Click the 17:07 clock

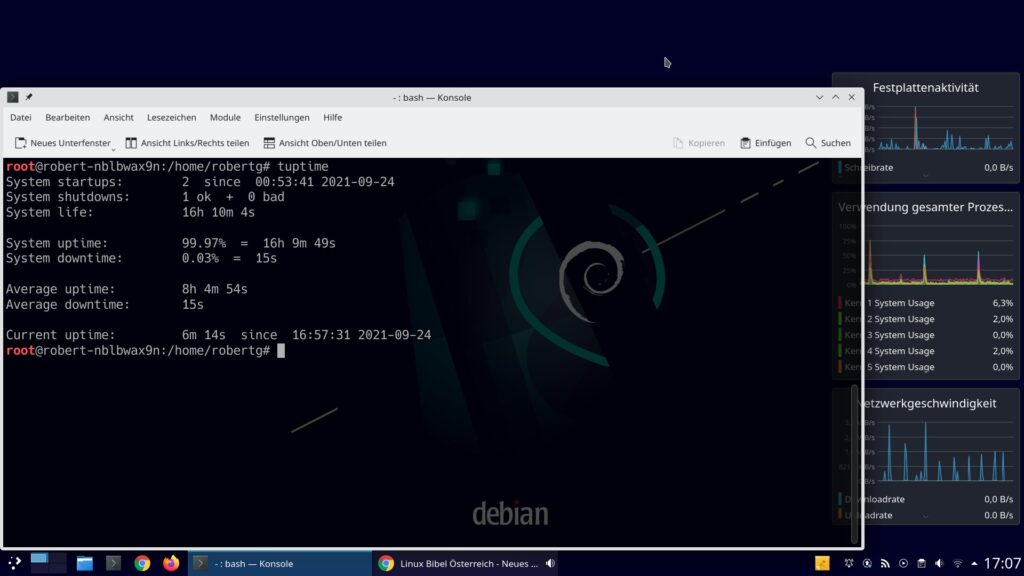[1002, 563]
